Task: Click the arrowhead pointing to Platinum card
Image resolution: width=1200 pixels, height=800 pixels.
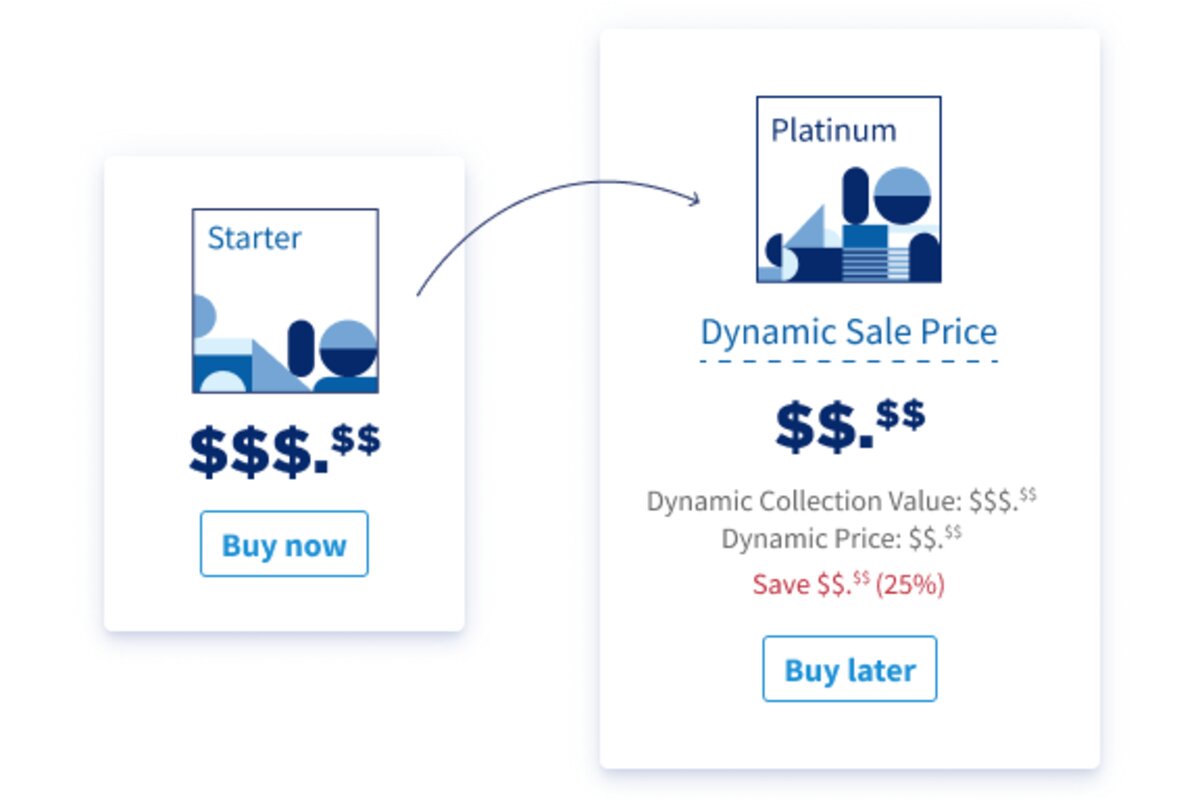Action: (x=693, y=198)
